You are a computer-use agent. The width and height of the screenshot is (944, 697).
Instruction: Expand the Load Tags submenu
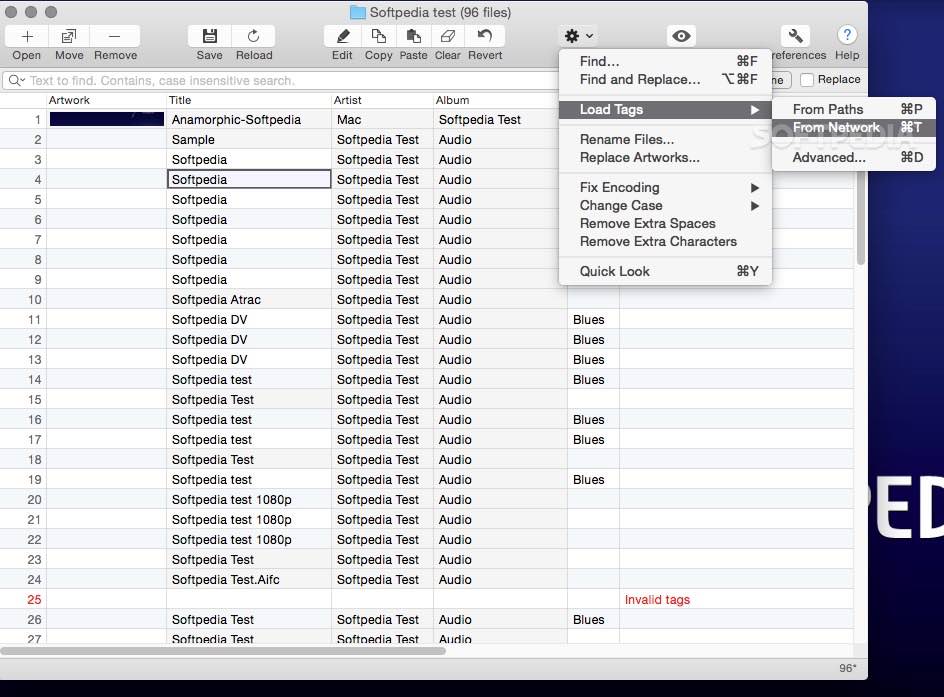[x=665, y=110]
